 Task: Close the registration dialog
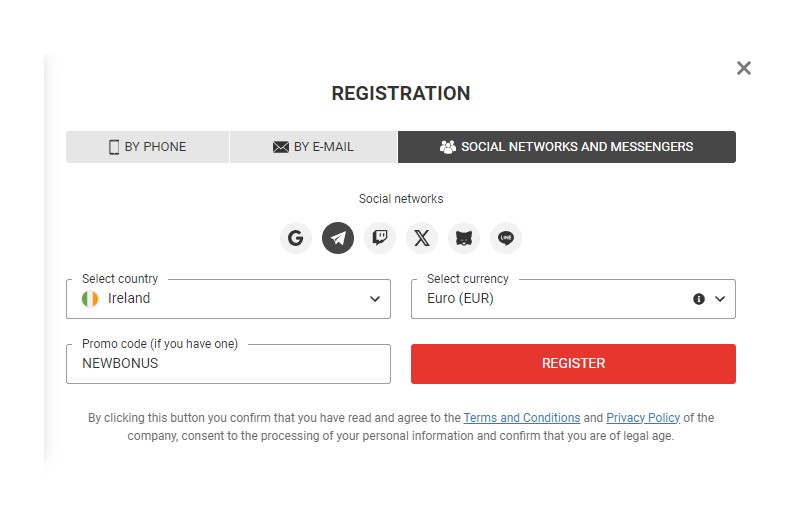click(x=744, y=68)
